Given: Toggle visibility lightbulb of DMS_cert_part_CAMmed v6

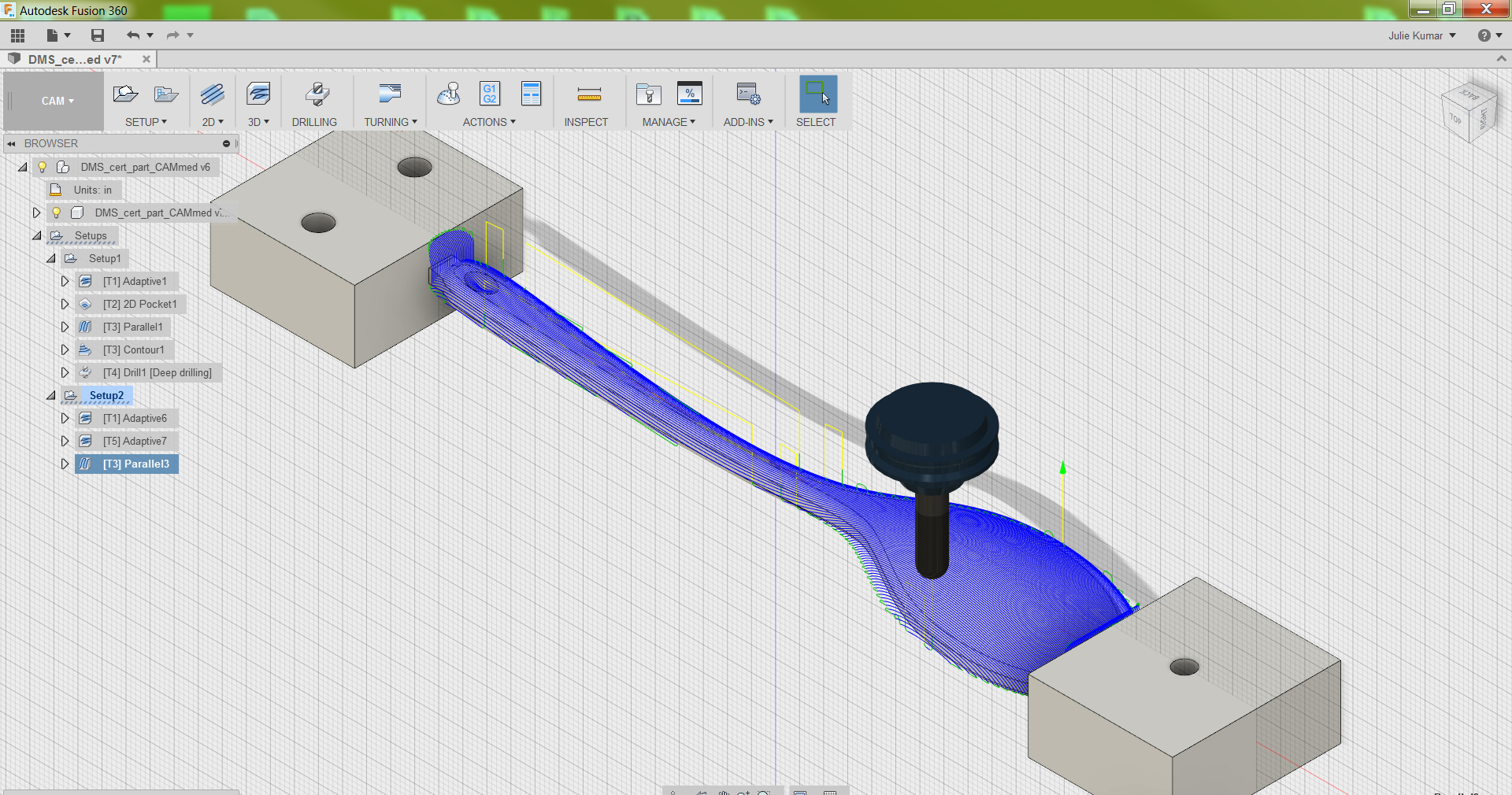Looking at the screenshot, I should (x=43, y=167).
